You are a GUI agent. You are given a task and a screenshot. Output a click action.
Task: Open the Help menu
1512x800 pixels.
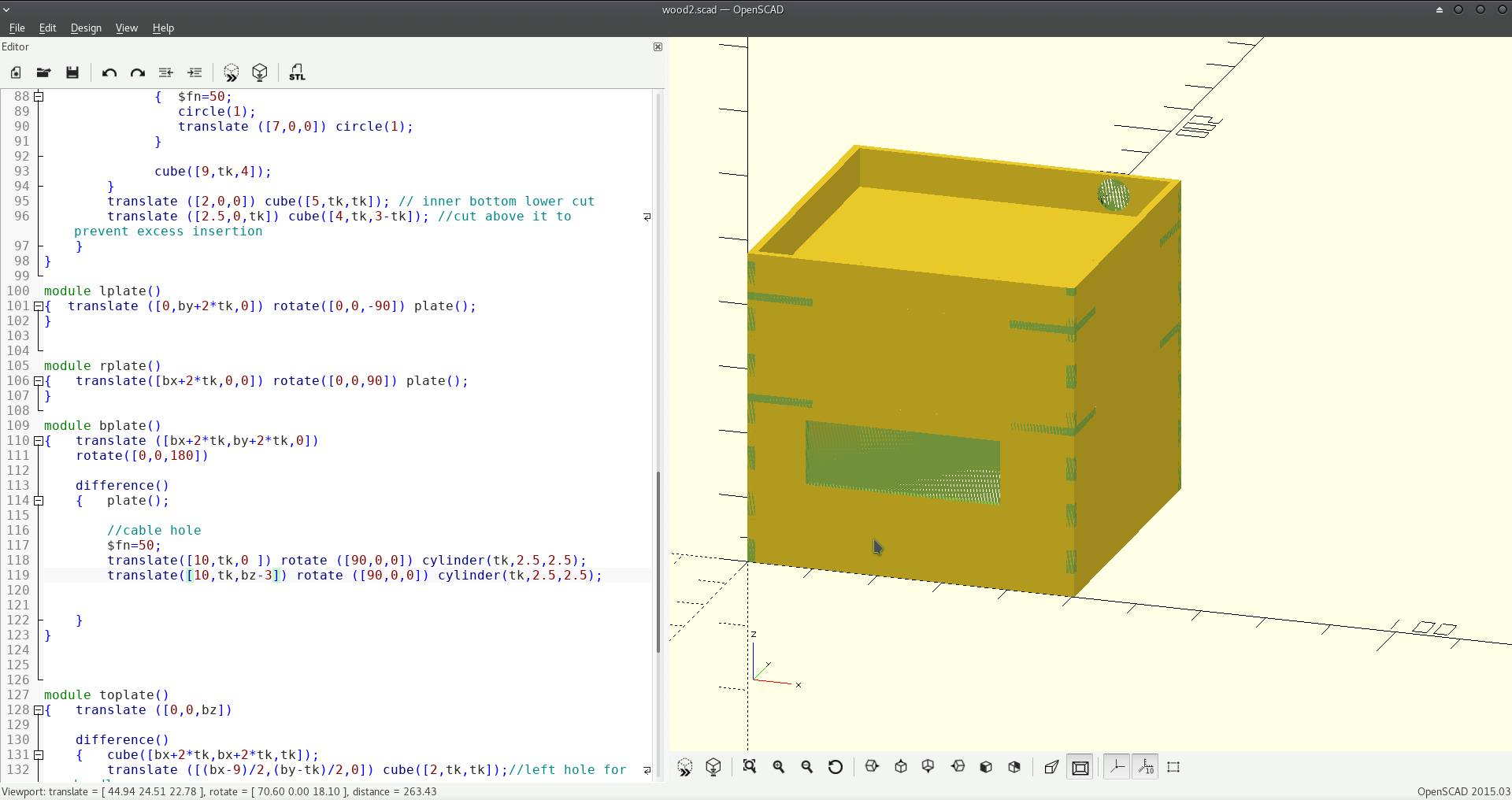click(x=163, y=28)
